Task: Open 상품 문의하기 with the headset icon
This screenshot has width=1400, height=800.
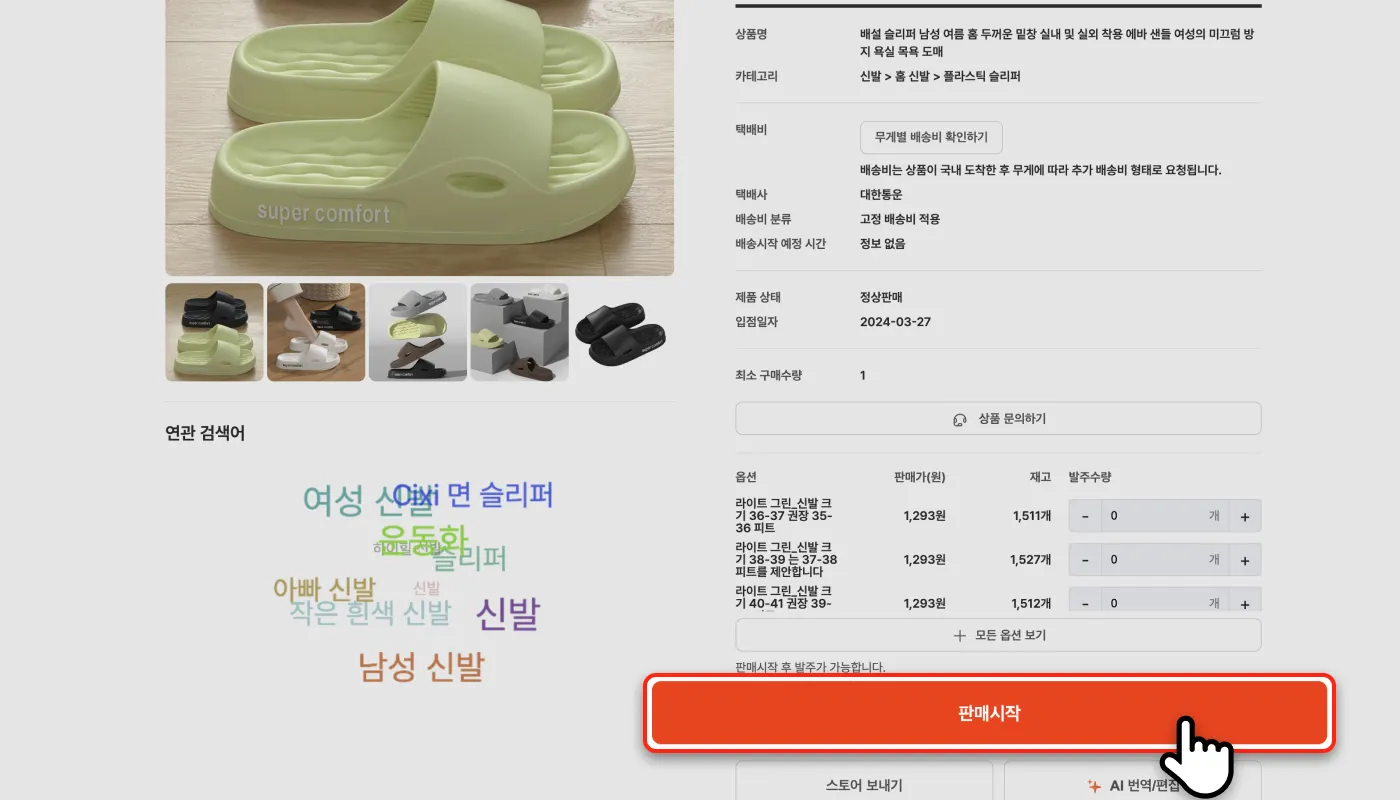Action: pos(998,419)
